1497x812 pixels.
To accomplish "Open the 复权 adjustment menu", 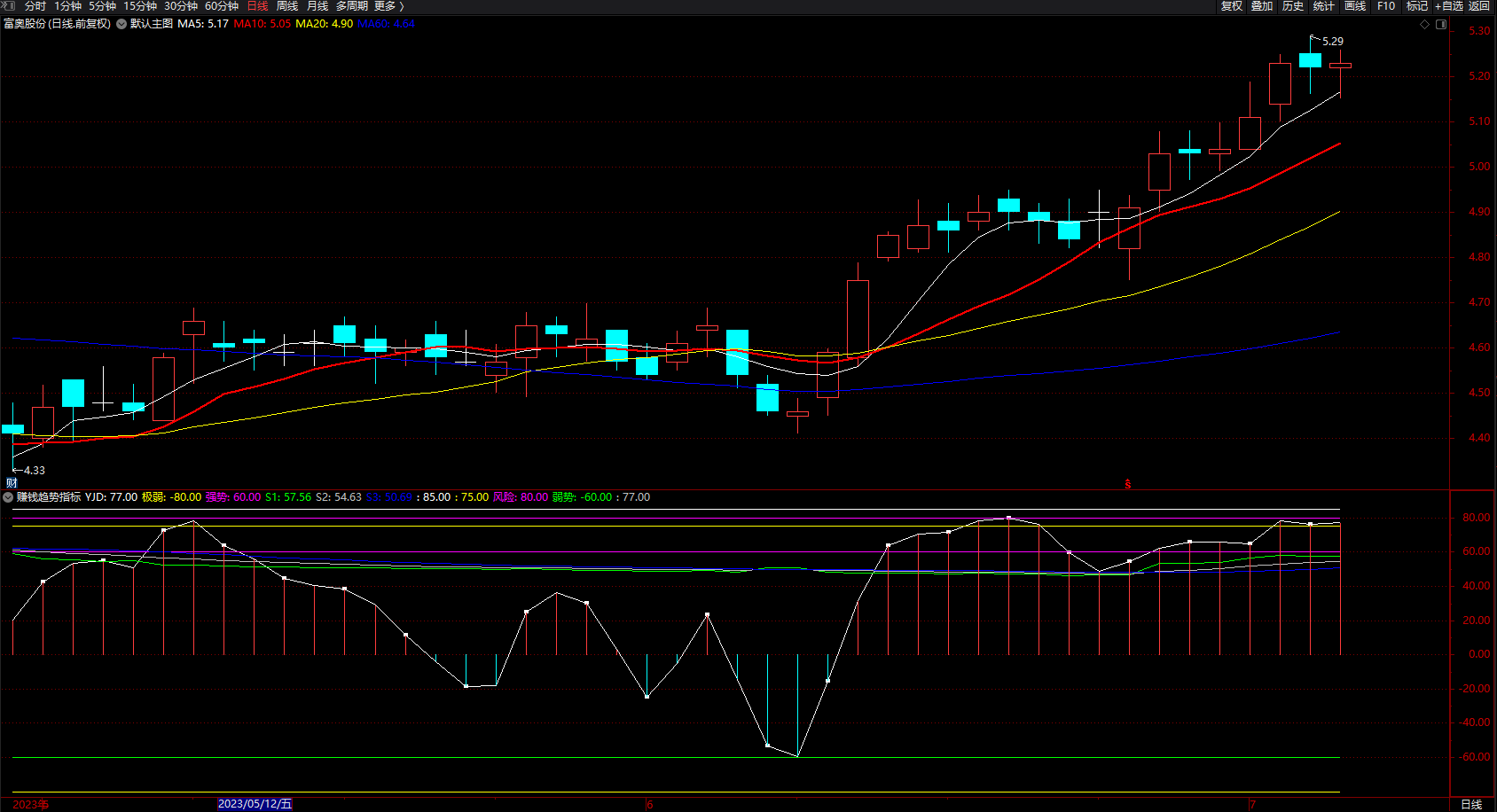I will 1232,6.
